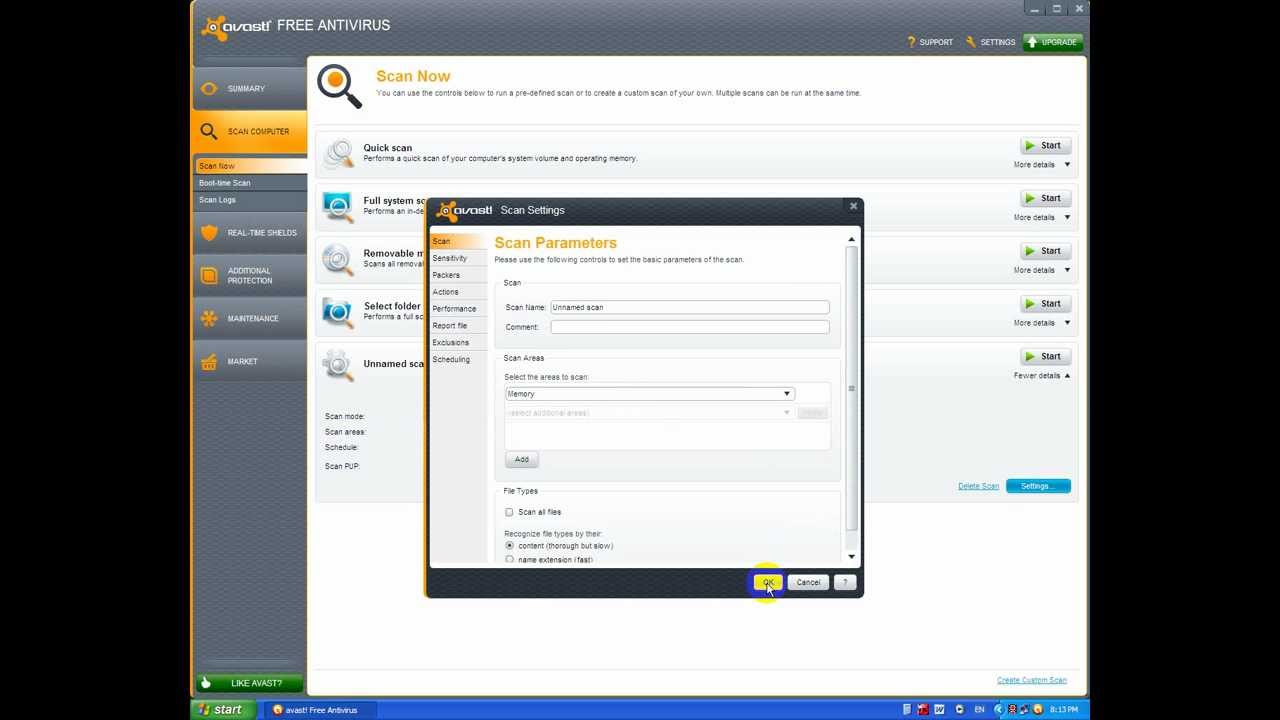The height and width of the screenshot is (720, 1280).
Task: Select the Scan tab in Scan Settings
Action: (458, 241)
